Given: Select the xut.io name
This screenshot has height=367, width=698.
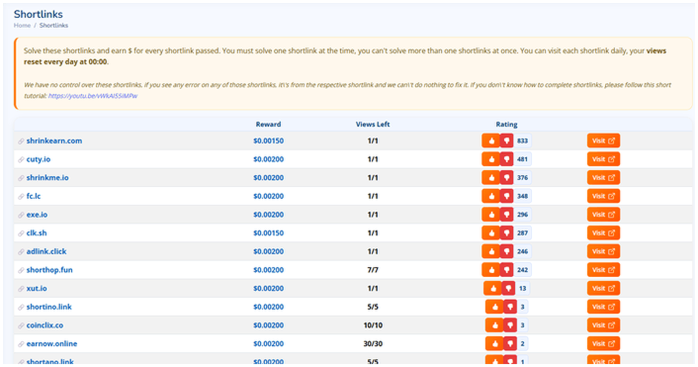Looking at the screenshot, I should 37,289.
